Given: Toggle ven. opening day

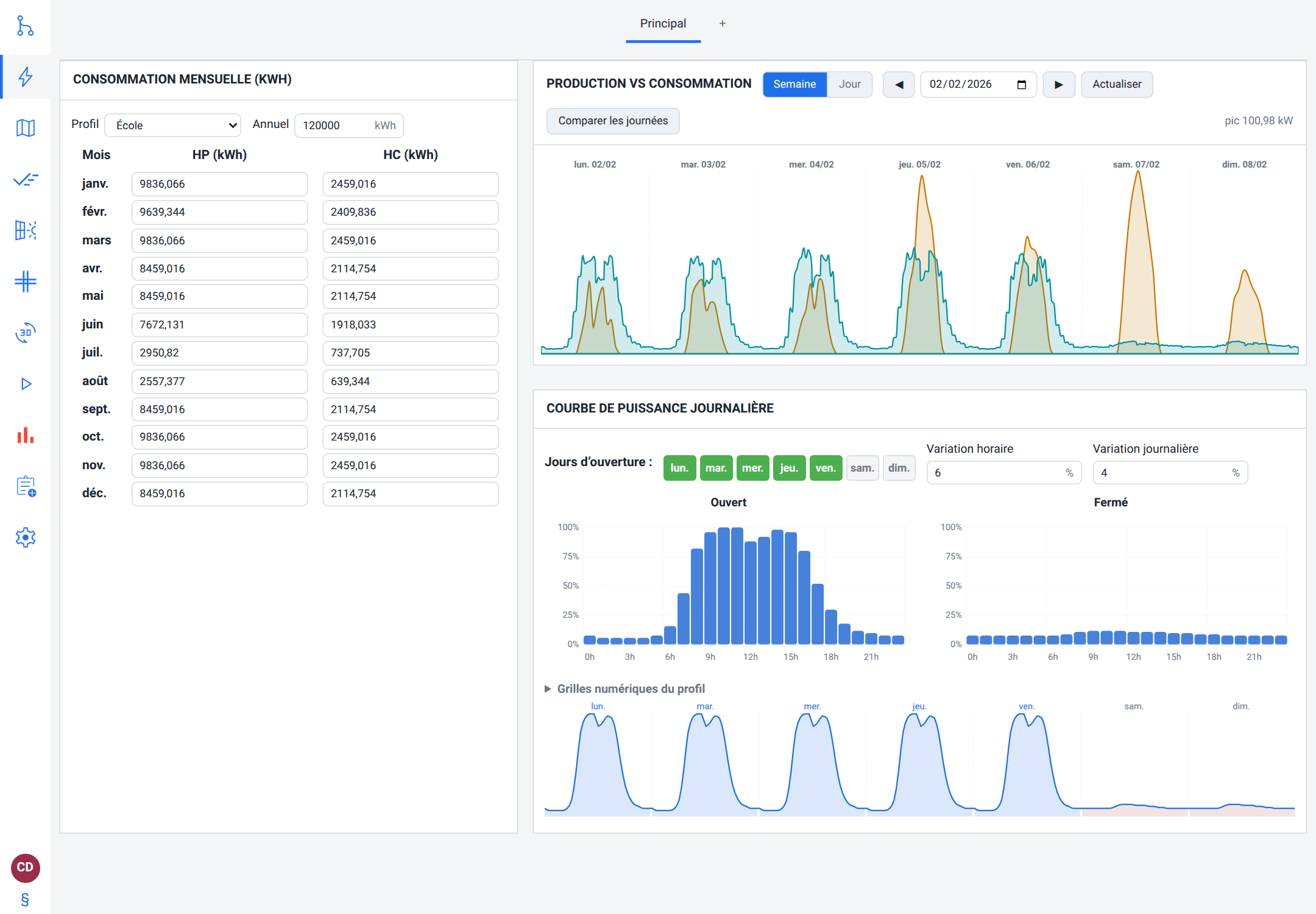Looking at the screenshot, I should click(x=826, y=468).
